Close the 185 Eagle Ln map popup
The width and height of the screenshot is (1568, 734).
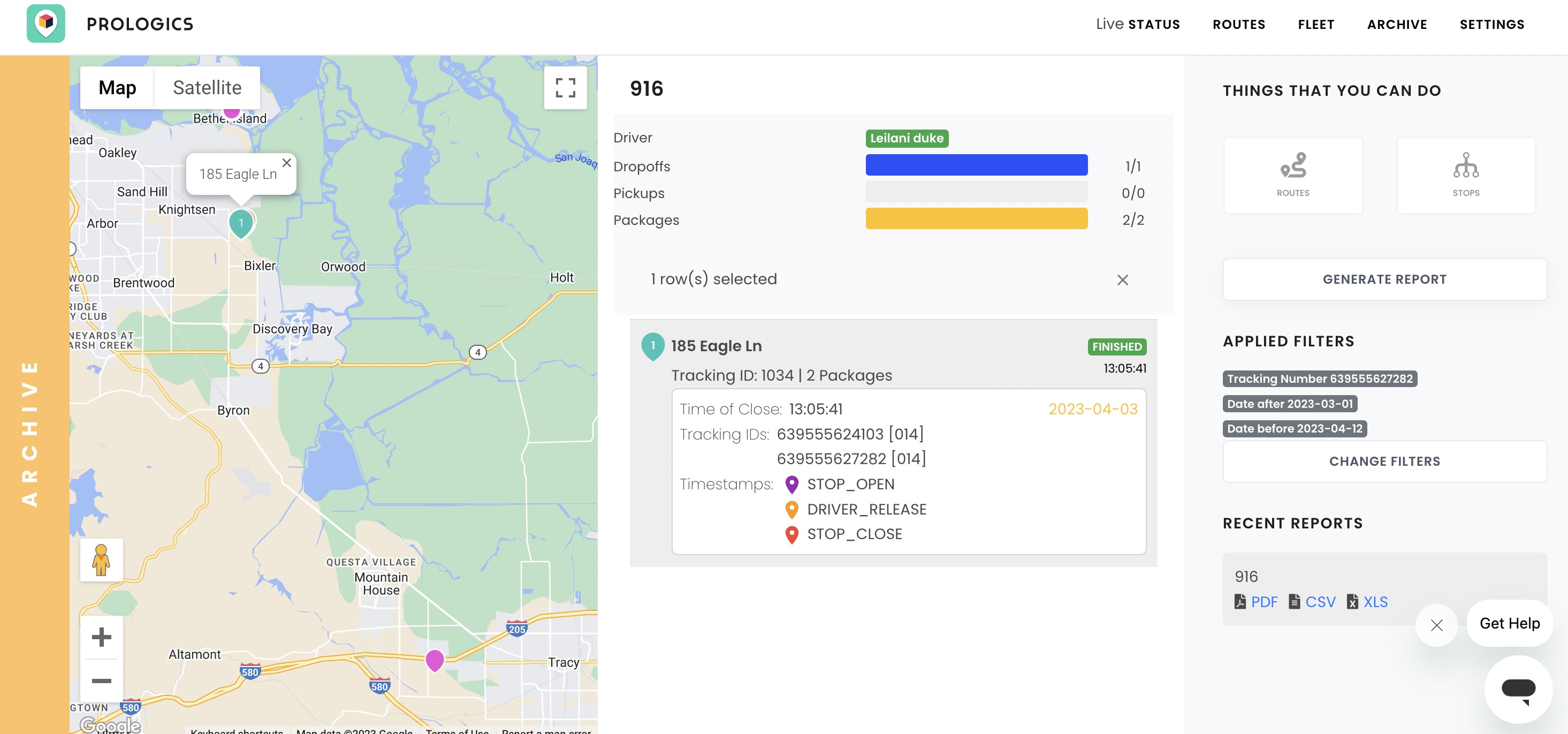(x=287, y=163)
